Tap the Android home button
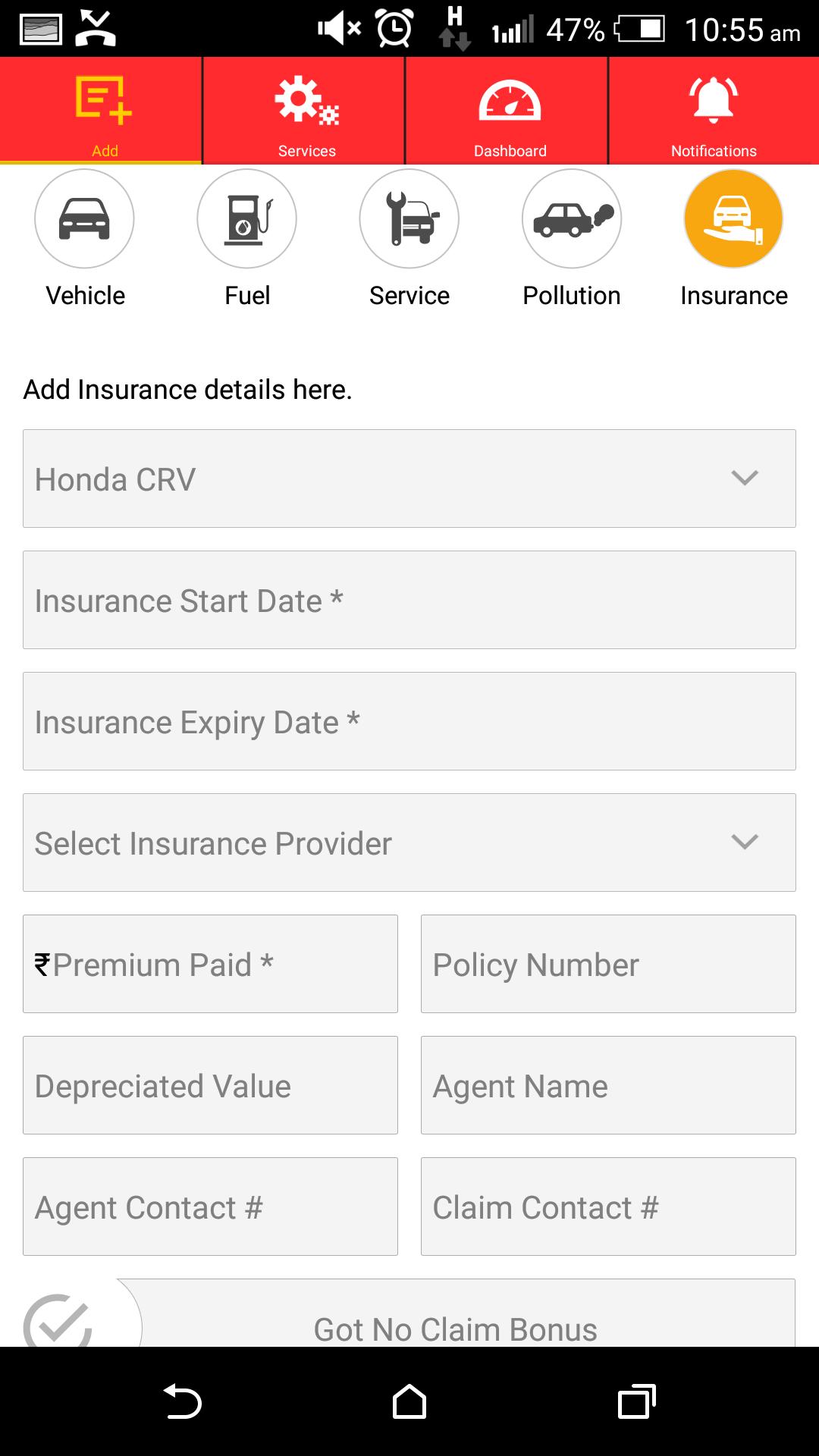This screenshot has height=1456, width=819. pos(409,1401)
